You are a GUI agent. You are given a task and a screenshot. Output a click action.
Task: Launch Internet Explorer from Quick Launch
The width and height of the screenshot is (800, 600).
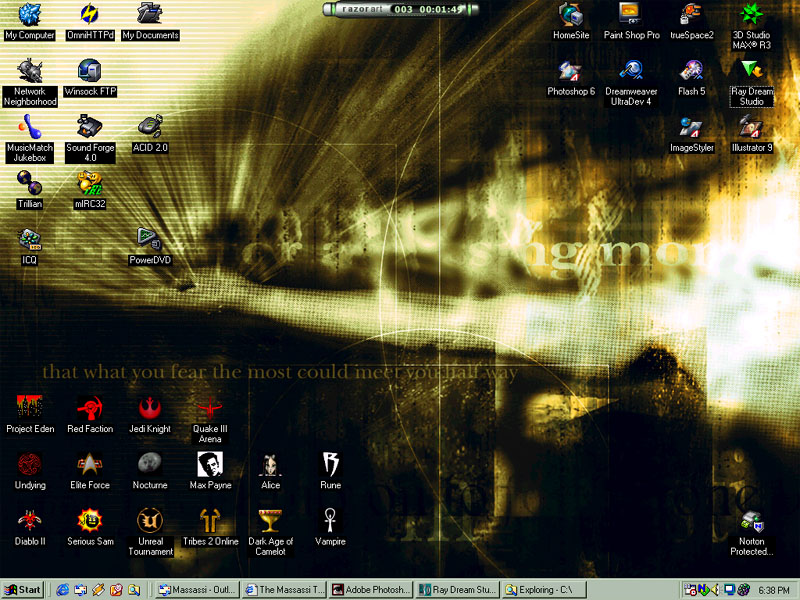click(63, 590)
